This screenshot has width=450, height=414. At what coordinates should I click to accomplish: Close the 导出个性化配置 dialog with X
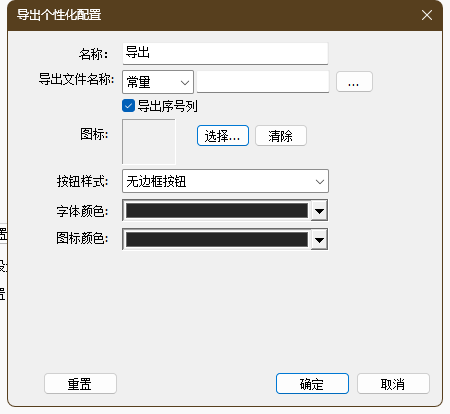[x=427, y=15]
